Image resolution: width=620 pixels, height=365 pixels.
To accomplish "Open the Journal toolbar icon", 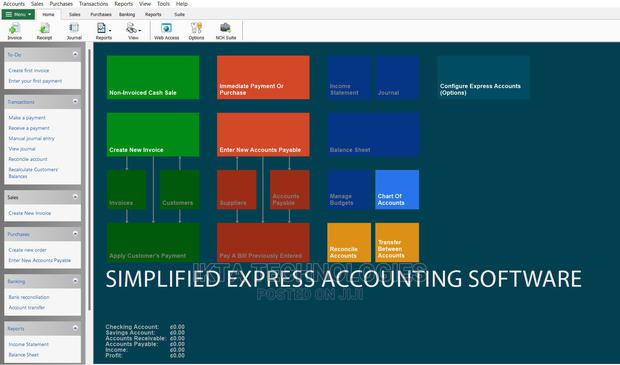I will [x=74, y=31].
